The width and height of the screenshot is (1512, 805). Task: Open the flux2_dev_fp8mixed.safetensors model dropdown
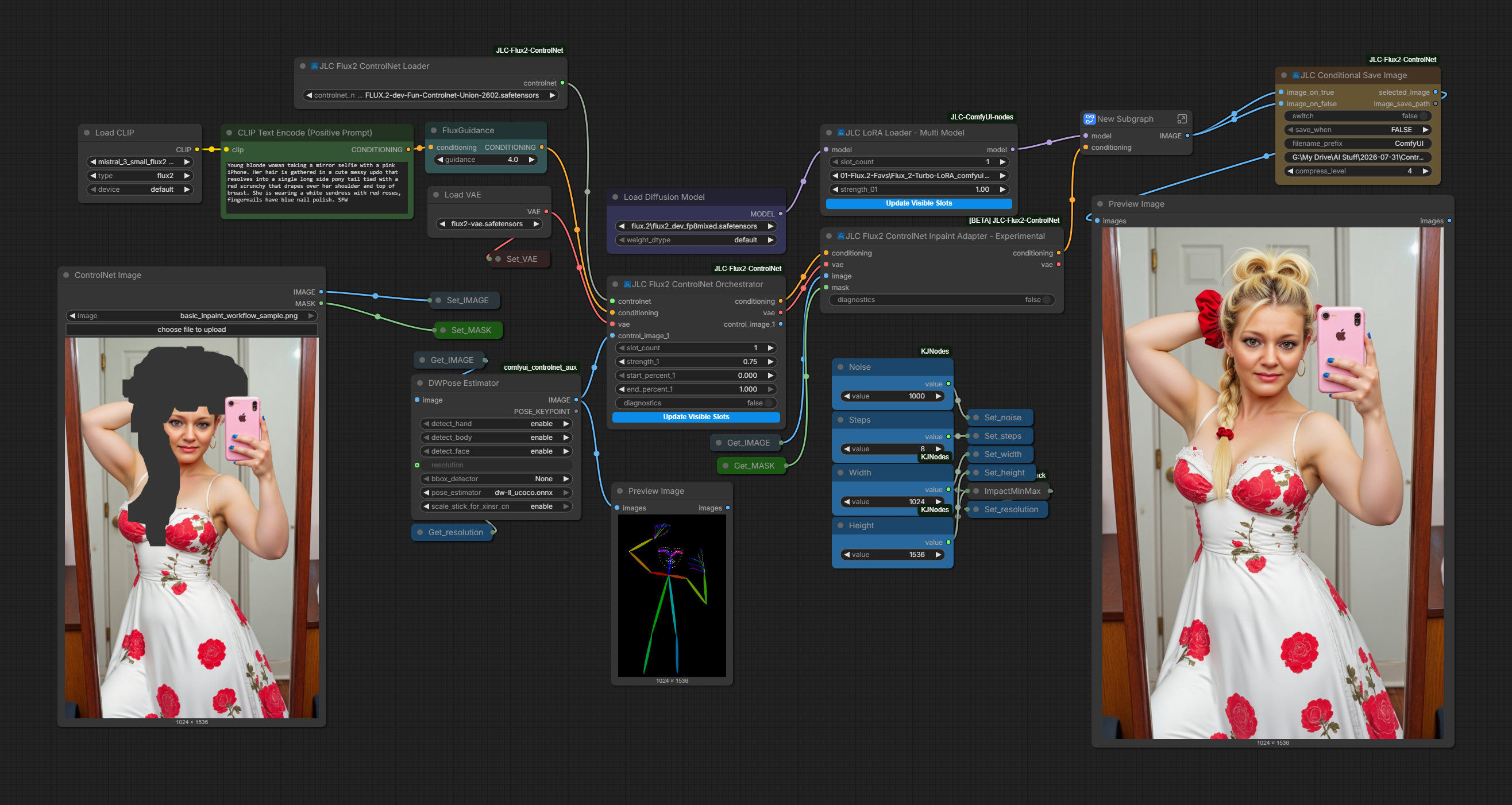click(x=696, y=226)
